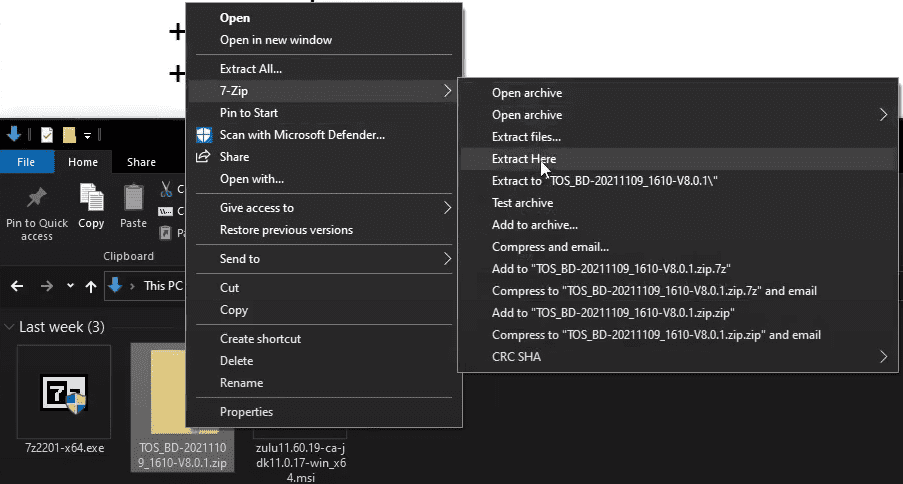The image size is (903, 484).
Task: Expand the Send to submenu
Action: coord(447,259)
